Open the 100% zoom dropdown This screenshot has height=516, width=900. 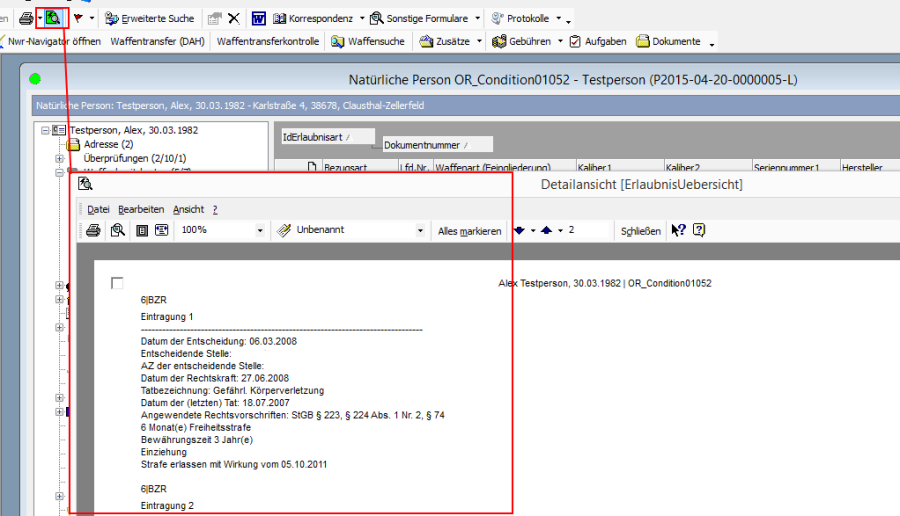click(261, 230)
